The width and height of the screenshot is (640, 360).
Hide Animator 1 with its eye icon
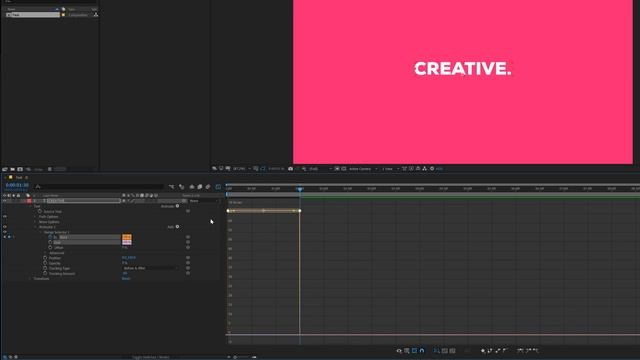4,227
